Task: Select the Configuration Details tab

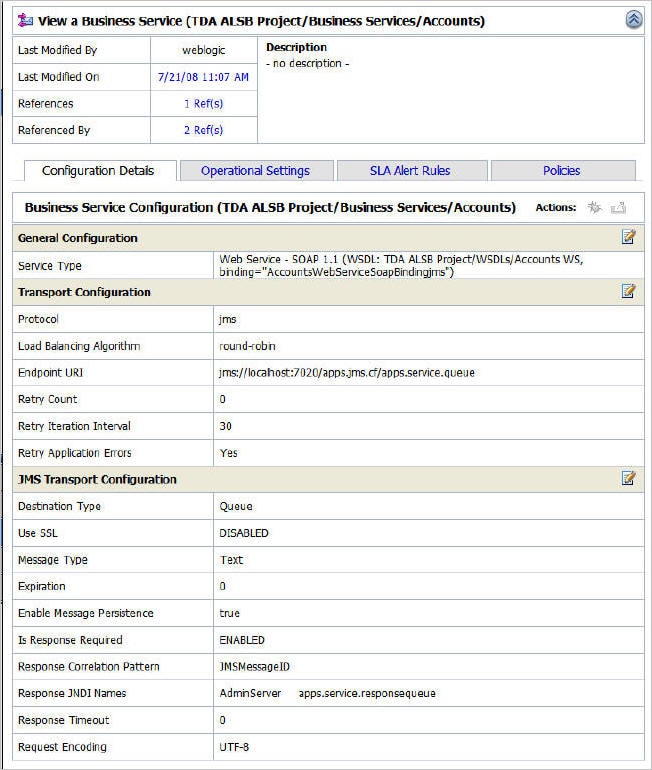Action: click(x=98, y=170)
